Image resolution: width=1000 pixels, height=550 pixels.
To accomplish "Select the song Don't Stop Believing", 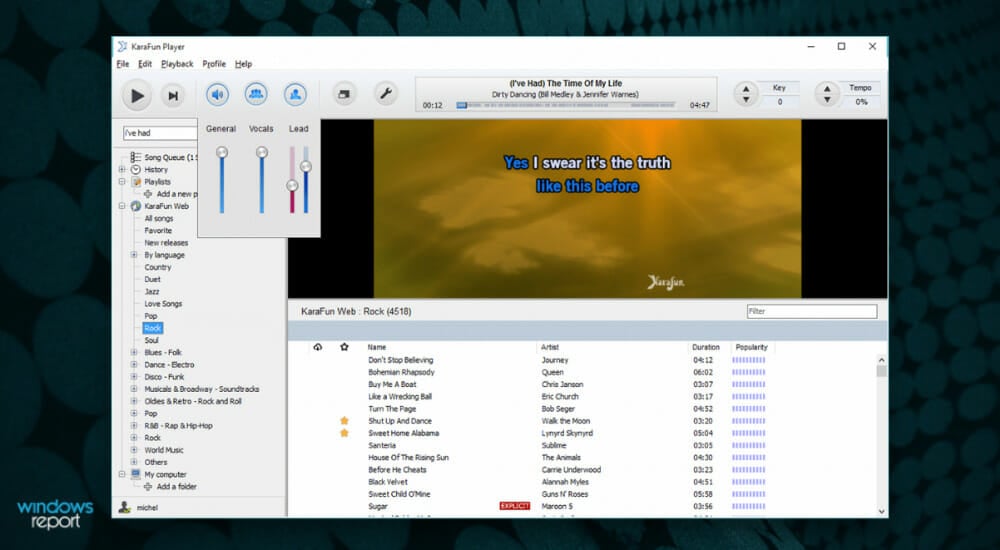I will [401, 360].
